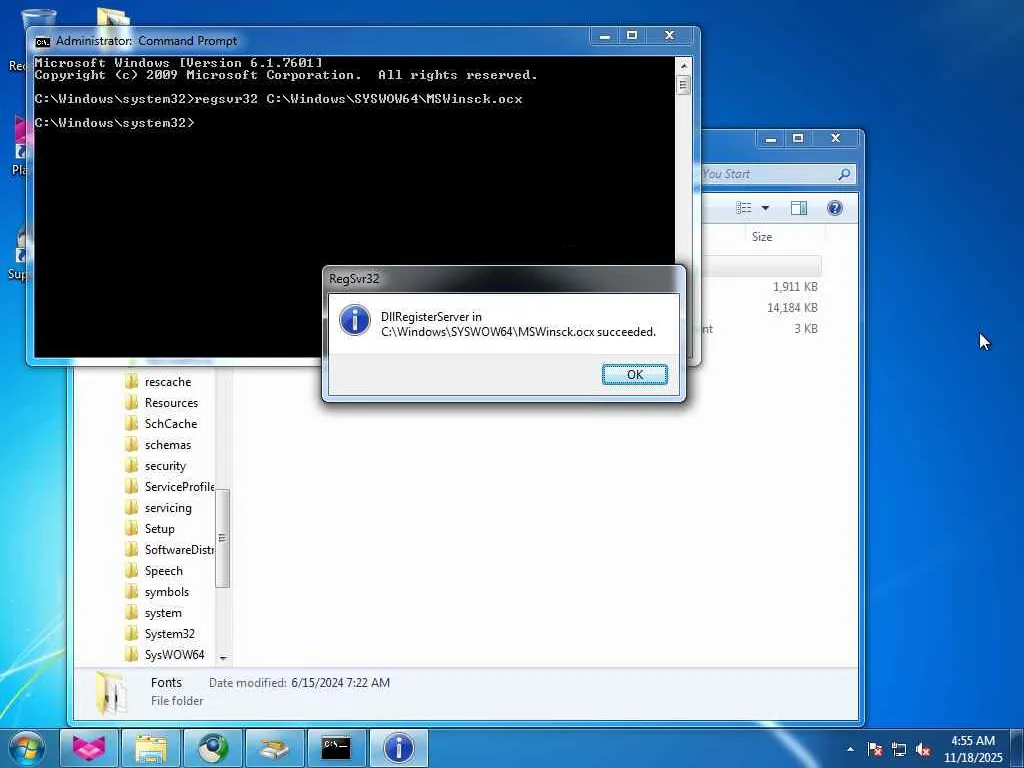Viewport: 1024px width, 768px height.
Task: Open the network tray icon
Action: click(899, 749)
